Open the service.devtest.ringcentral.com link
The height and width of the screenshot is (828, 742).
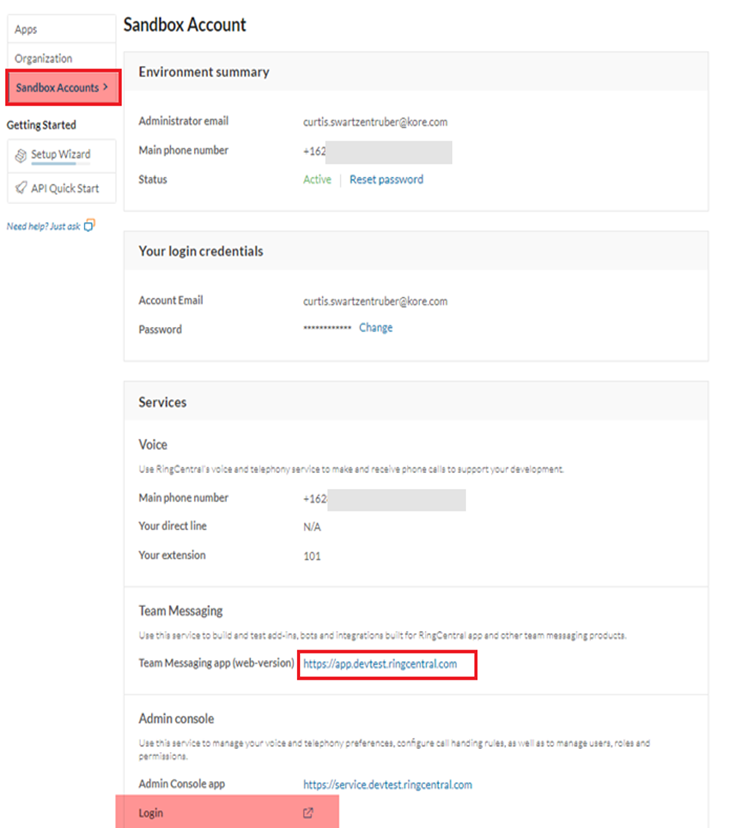coord(387,785)
